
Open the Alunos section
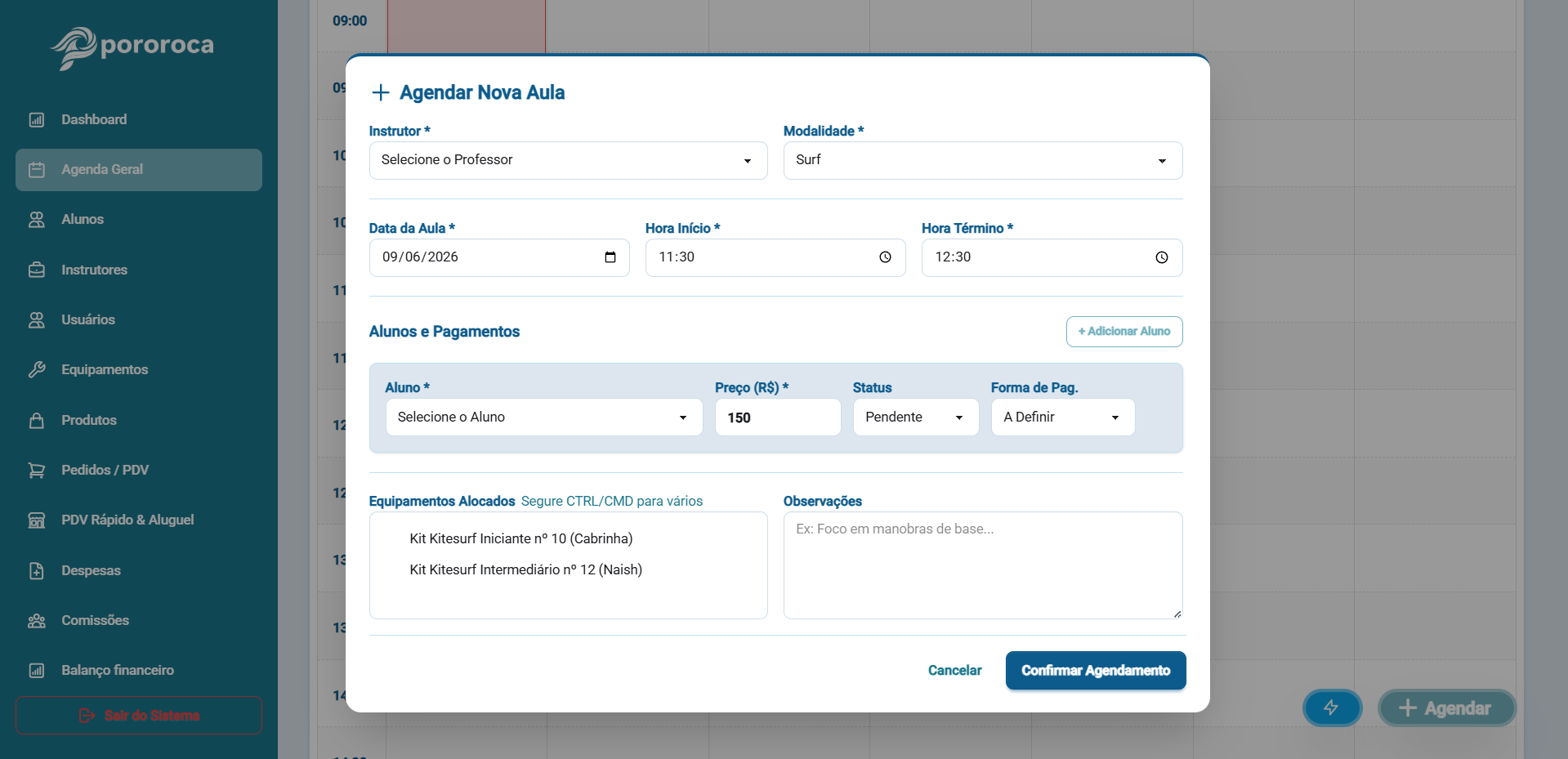coord(139,220)
